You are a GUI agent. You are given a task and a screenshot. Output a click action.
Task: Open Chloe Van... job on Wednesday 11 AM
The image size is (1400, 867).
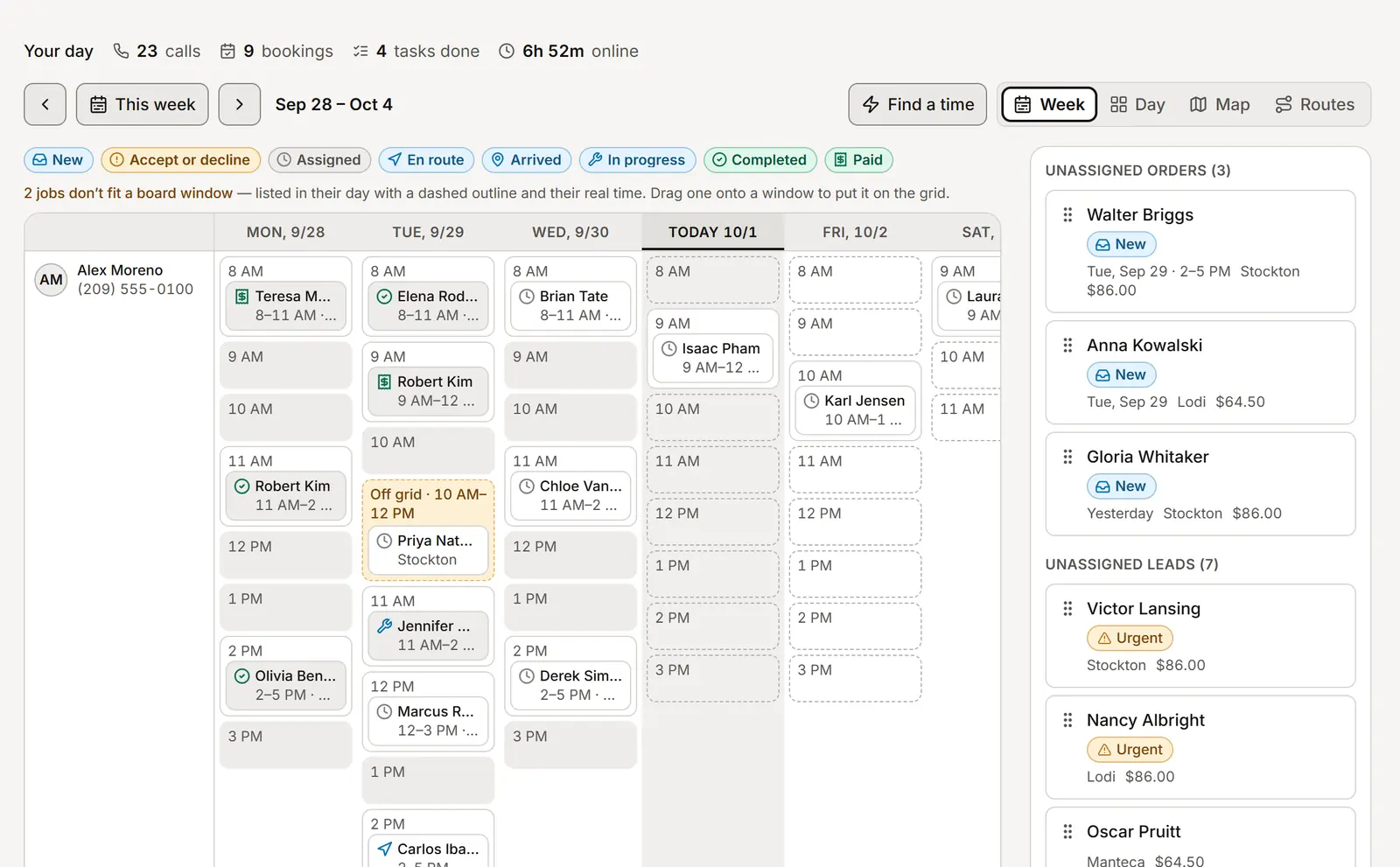coord(570,495)
